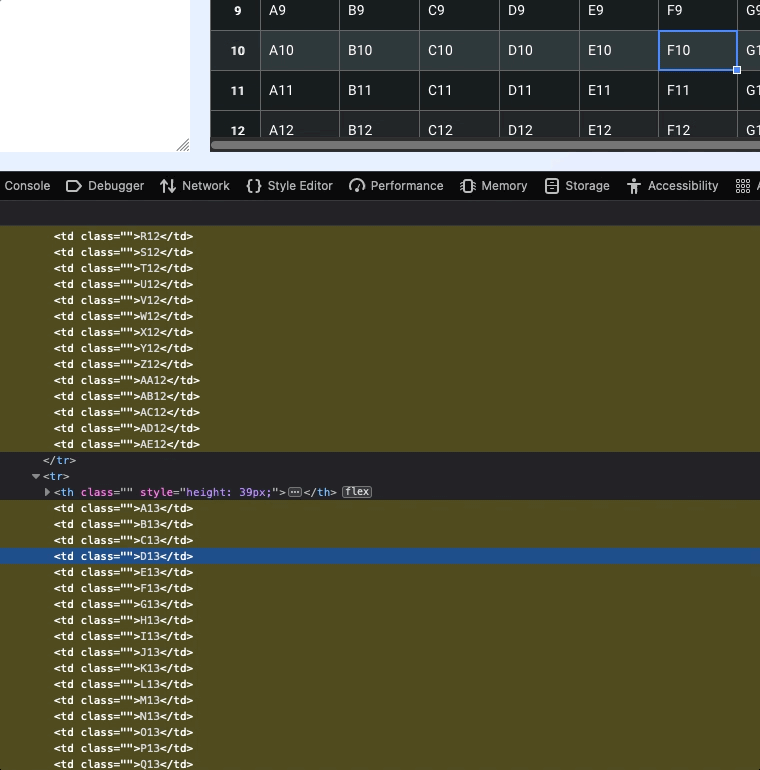Viewport: 760px width, 770px height.
Task: Select the selected cell F10 fill handle
Action: [737, 70]
